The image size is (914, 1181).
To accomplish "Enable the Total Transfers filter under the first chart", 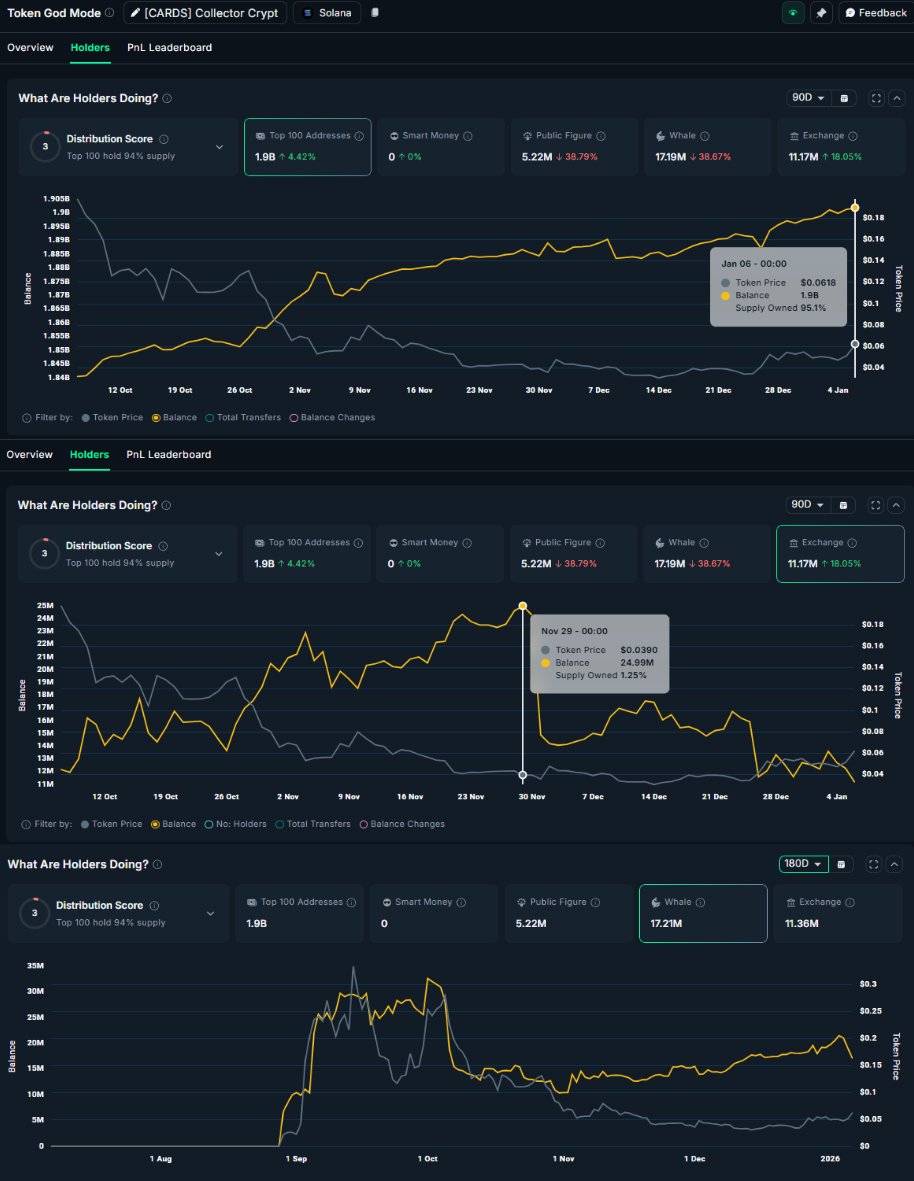I will 243,417.
